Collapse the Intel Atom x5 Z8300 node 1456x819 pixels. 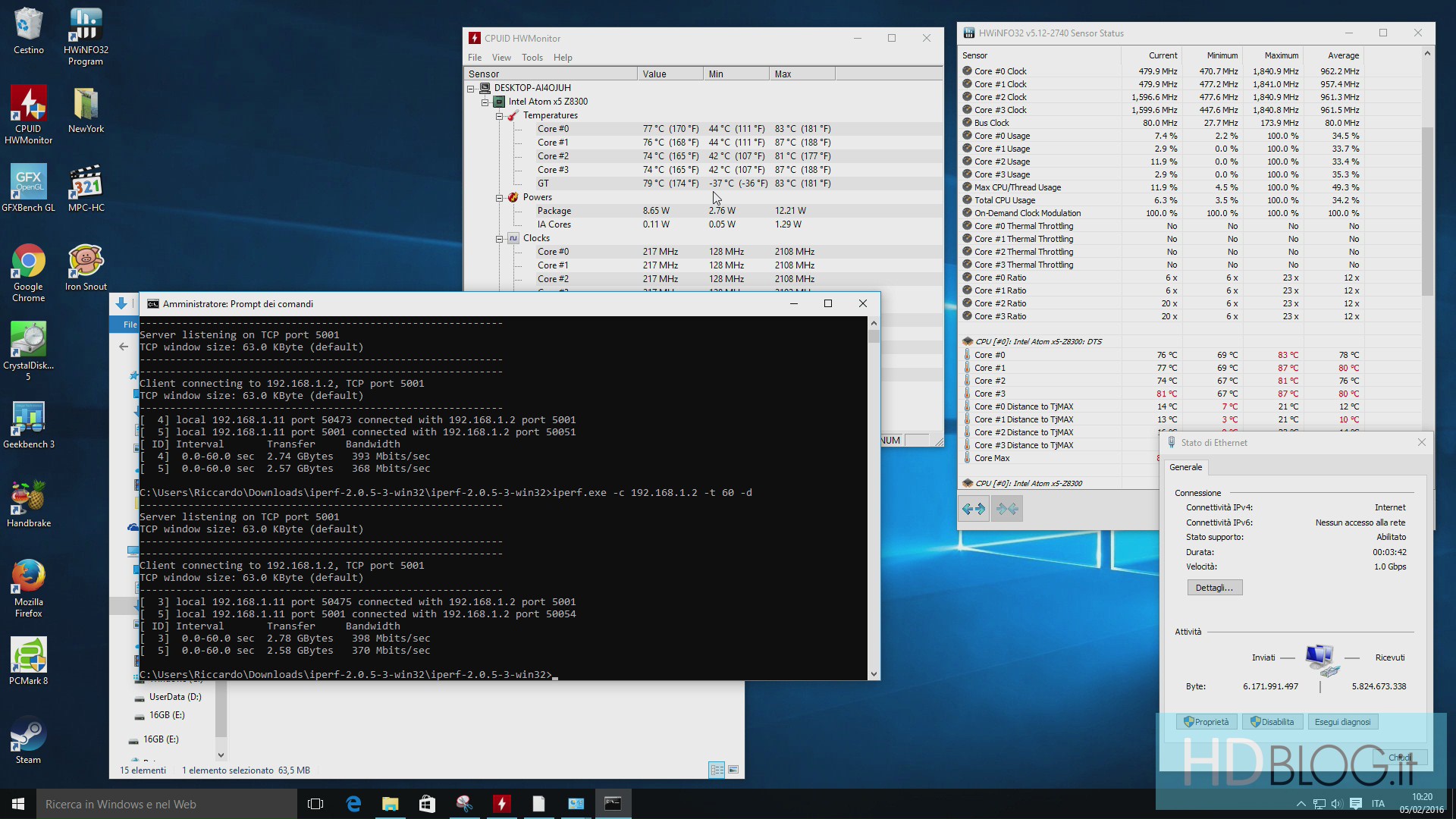[x=485, y=102]
